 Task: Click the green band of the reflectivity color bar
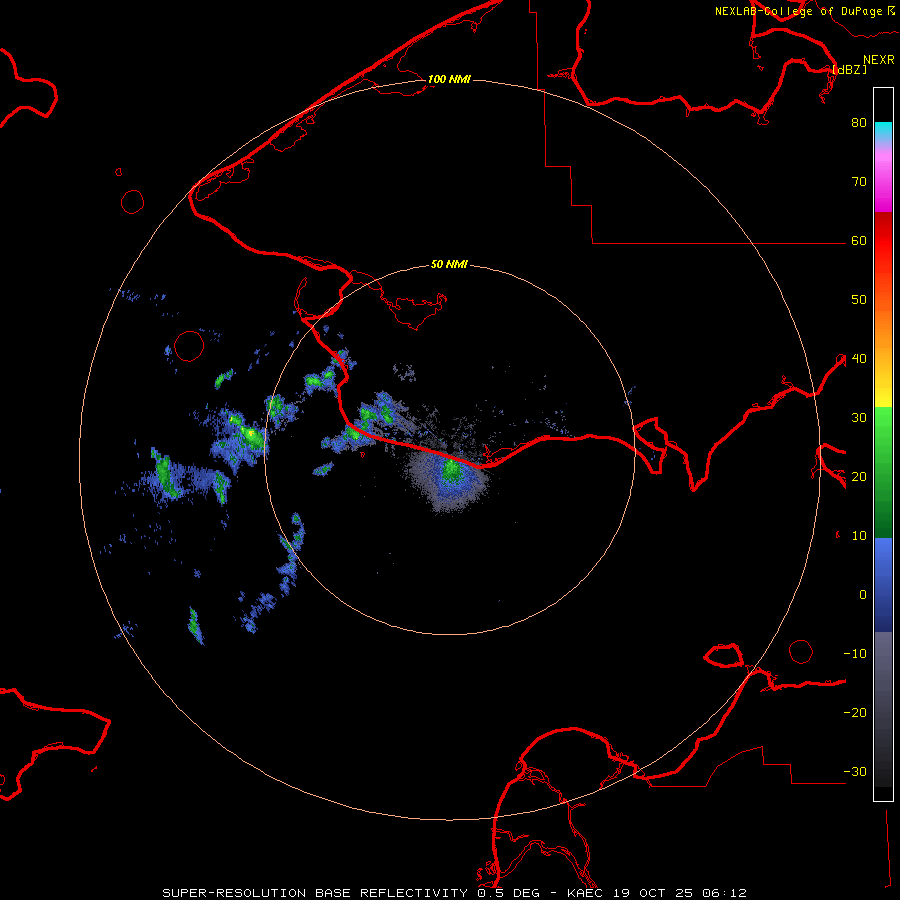coord(883,472)
